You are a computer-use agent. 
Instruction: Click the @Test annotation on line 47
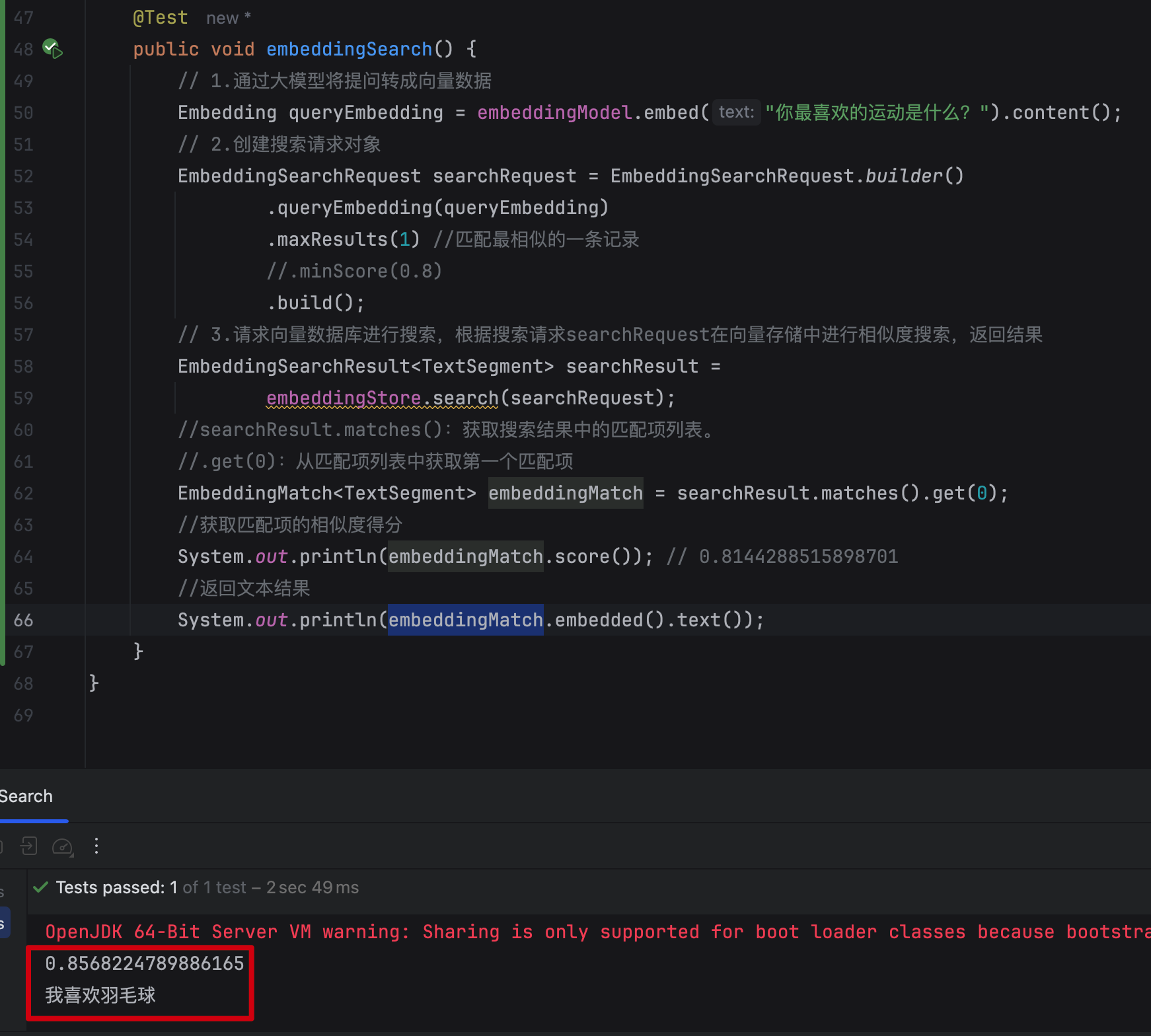(161, 17)
